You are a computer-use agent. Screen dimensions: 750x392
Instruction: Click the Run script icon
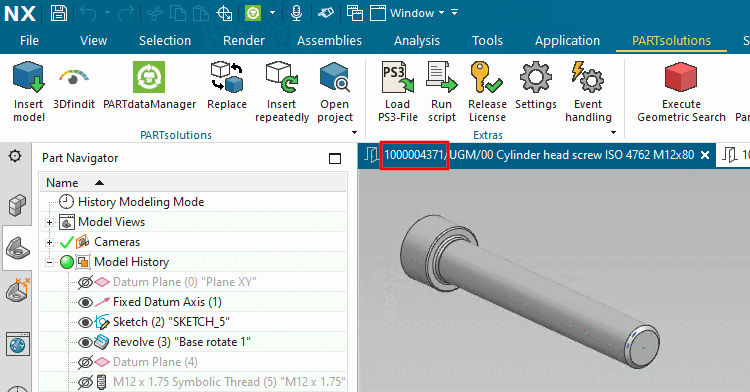[x=441, y=77]
